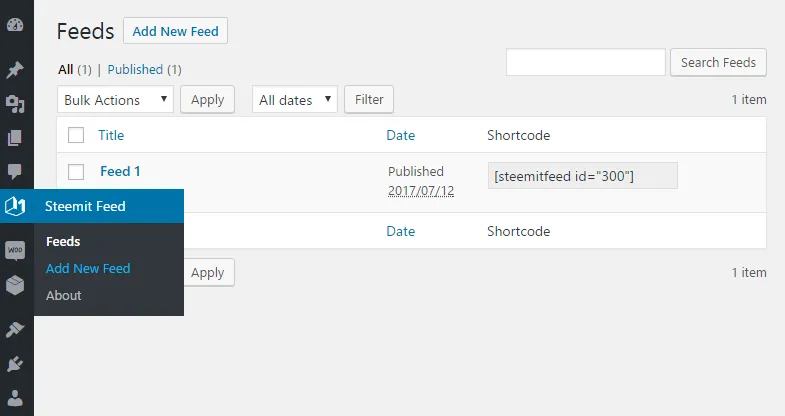
Task: Click the Filter button
Action: (369, 99)
